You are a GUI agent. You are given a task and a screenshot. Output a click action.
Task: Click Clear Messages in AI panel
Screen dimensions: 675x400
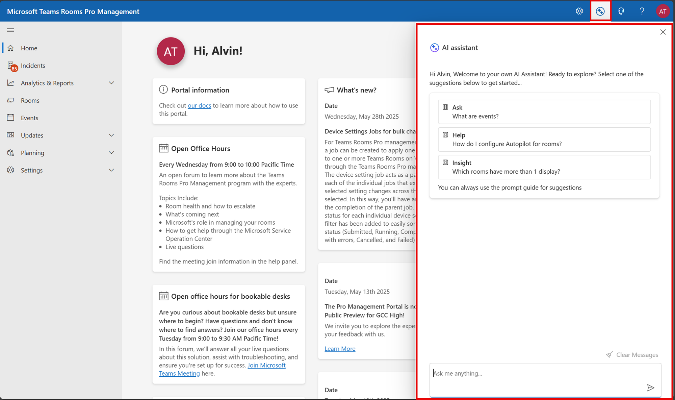pos(632,355)
